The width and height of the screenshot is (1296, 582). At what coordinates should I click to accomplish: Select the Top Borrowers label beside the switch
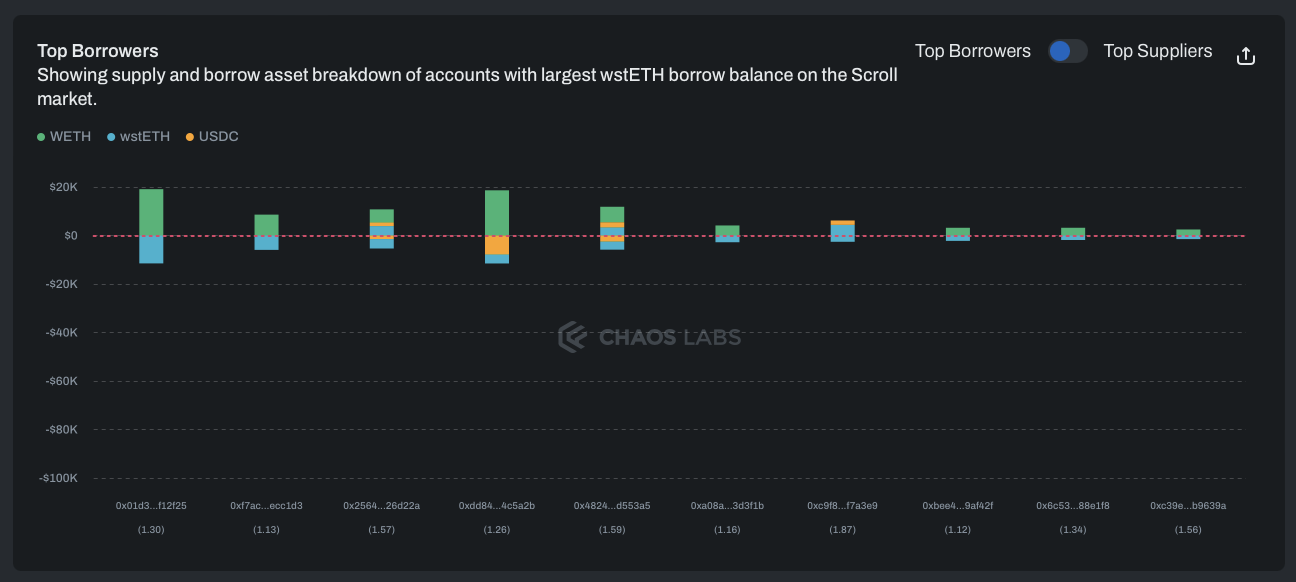tap(972, 51)
